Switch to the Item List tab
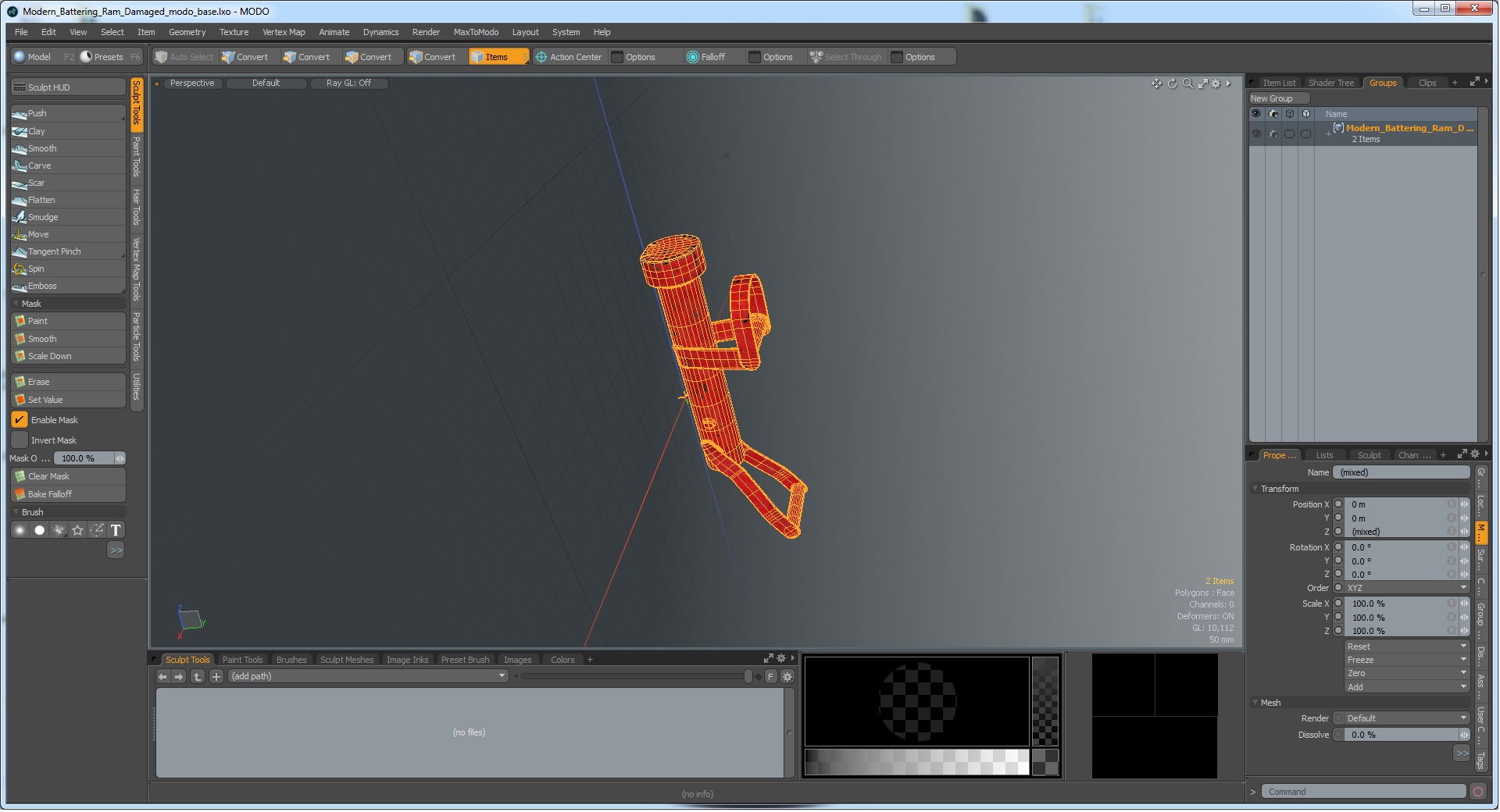The image size is (1500, 812). click(x=1279, y=83)
